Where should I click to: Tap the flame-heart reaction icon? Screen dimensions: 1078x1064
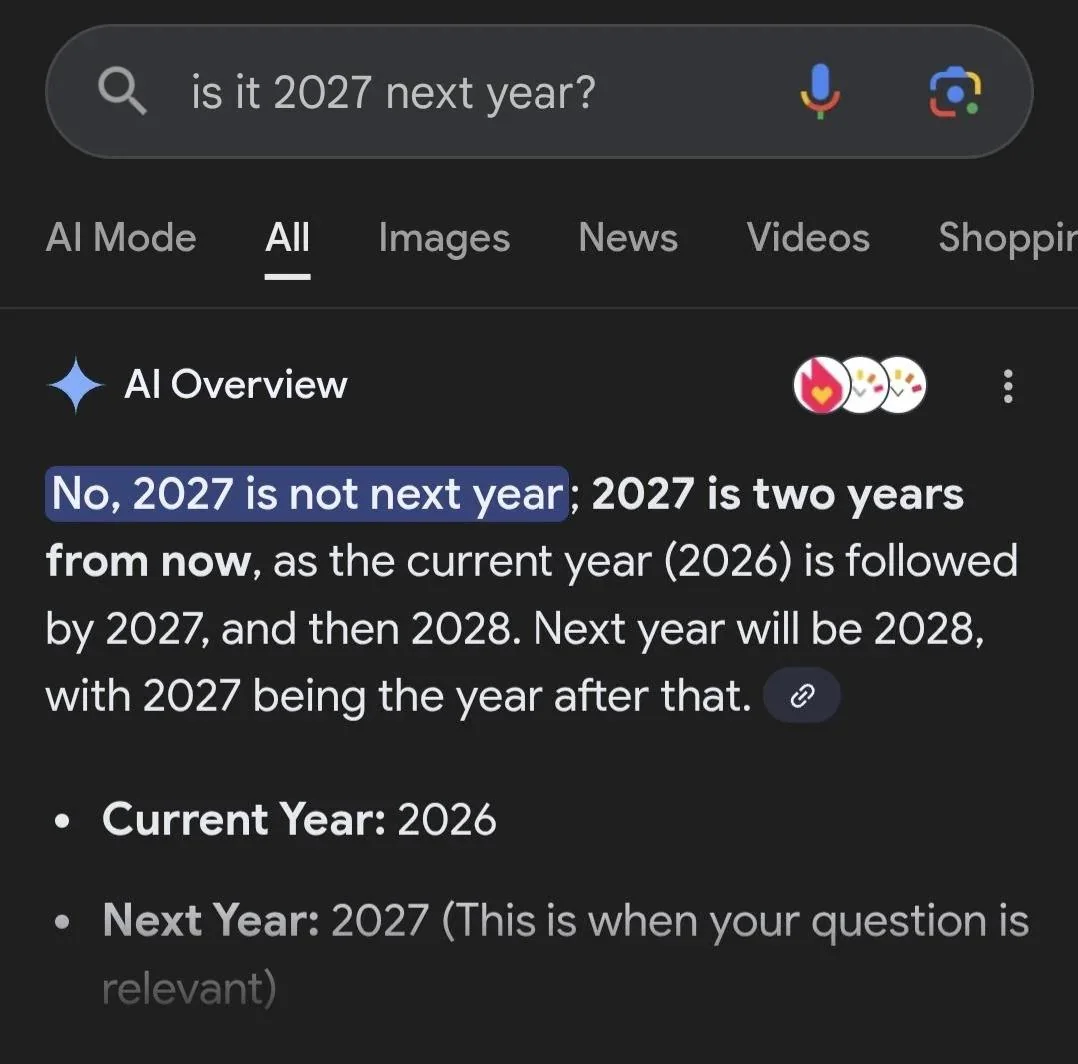tap(820, 385)
